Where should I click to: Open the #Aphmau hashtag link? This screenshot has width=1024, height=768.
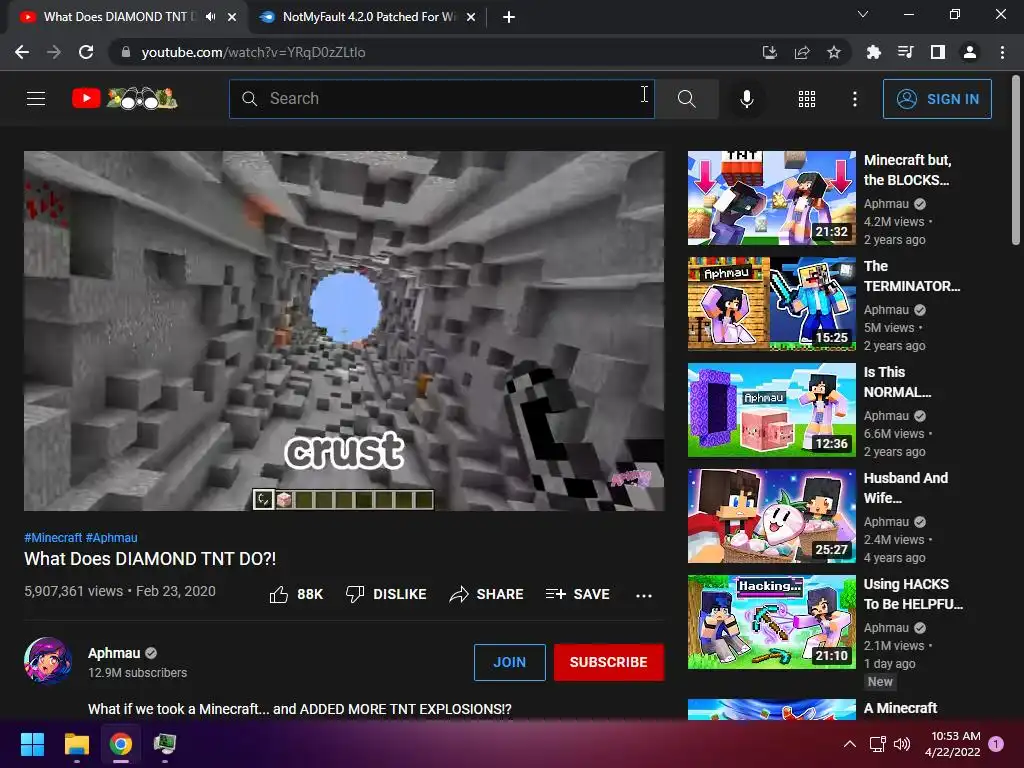(x=112, y=537)
